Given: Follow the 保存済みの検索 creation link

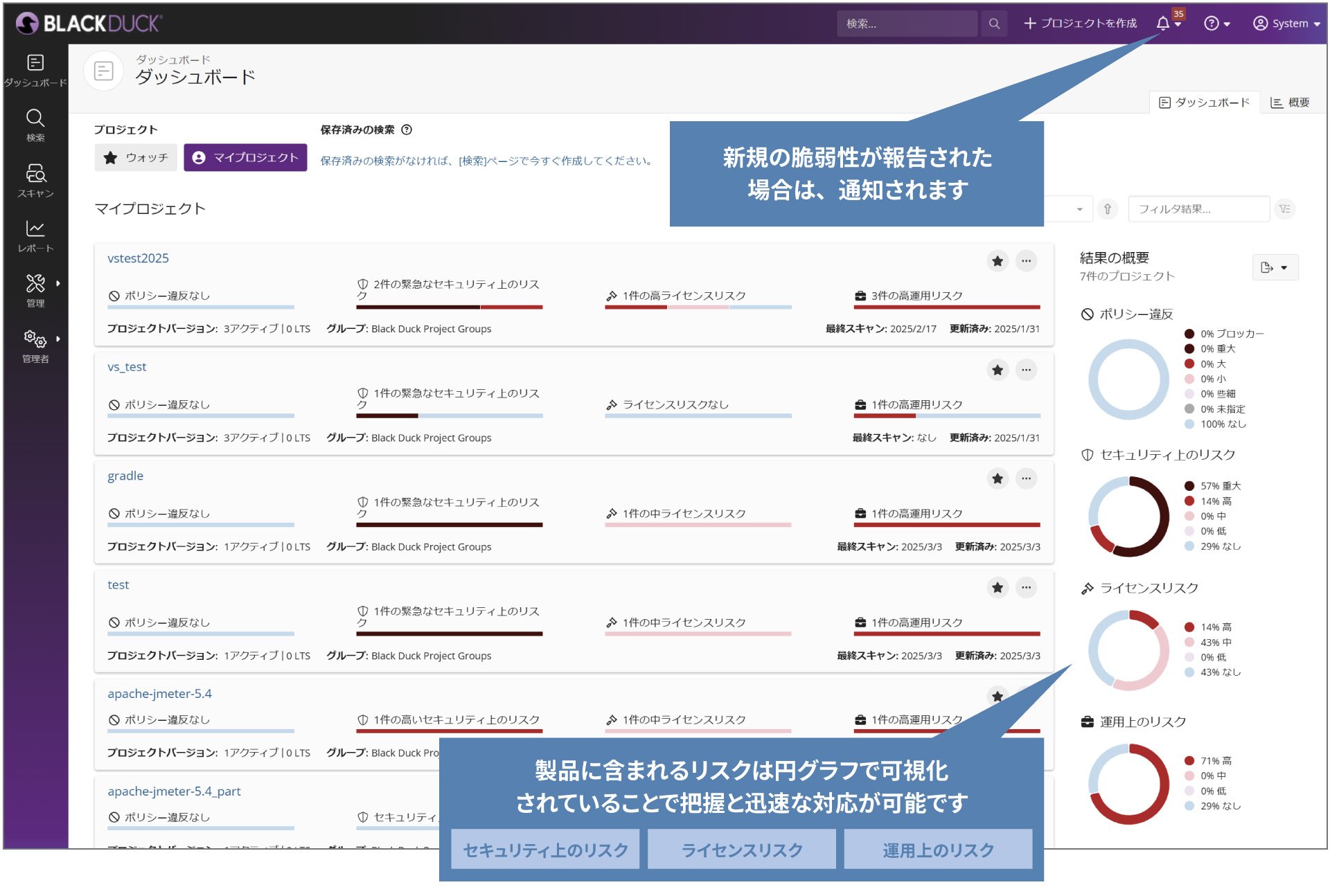Looking at the screenshot, I should [486, 161].
